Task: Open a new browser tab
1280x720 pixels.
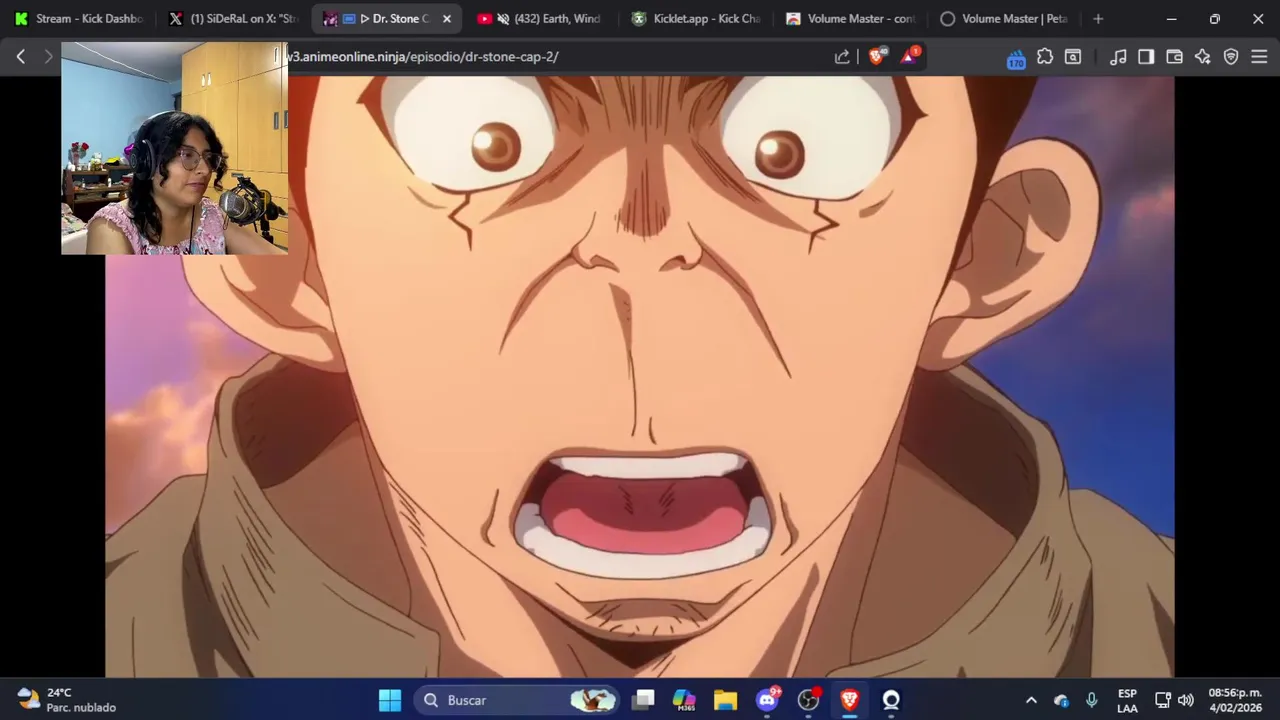Action: [1098, 19]
